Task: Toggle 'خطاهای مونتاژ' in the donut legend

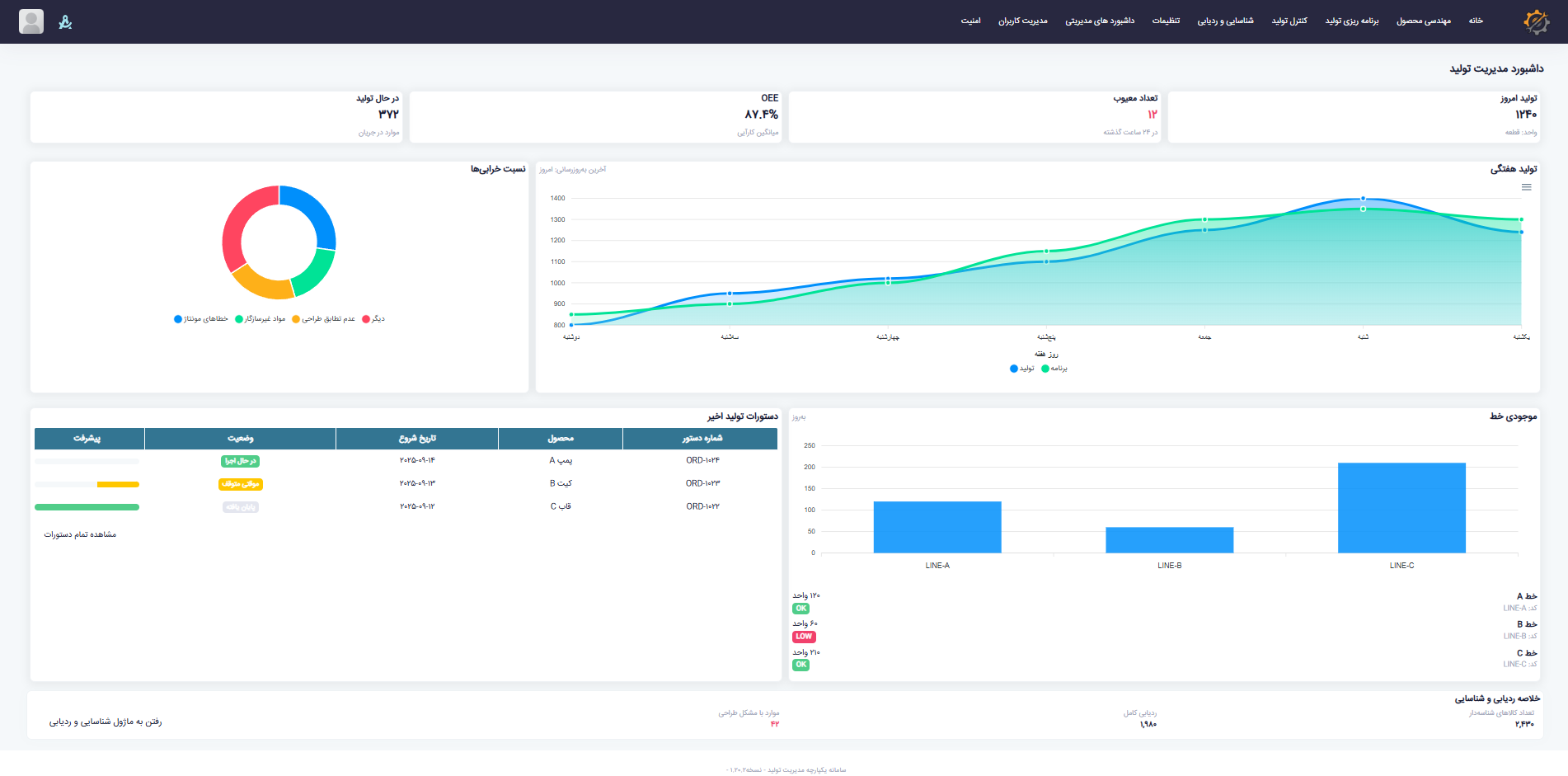Action: (x=201, y=319)
